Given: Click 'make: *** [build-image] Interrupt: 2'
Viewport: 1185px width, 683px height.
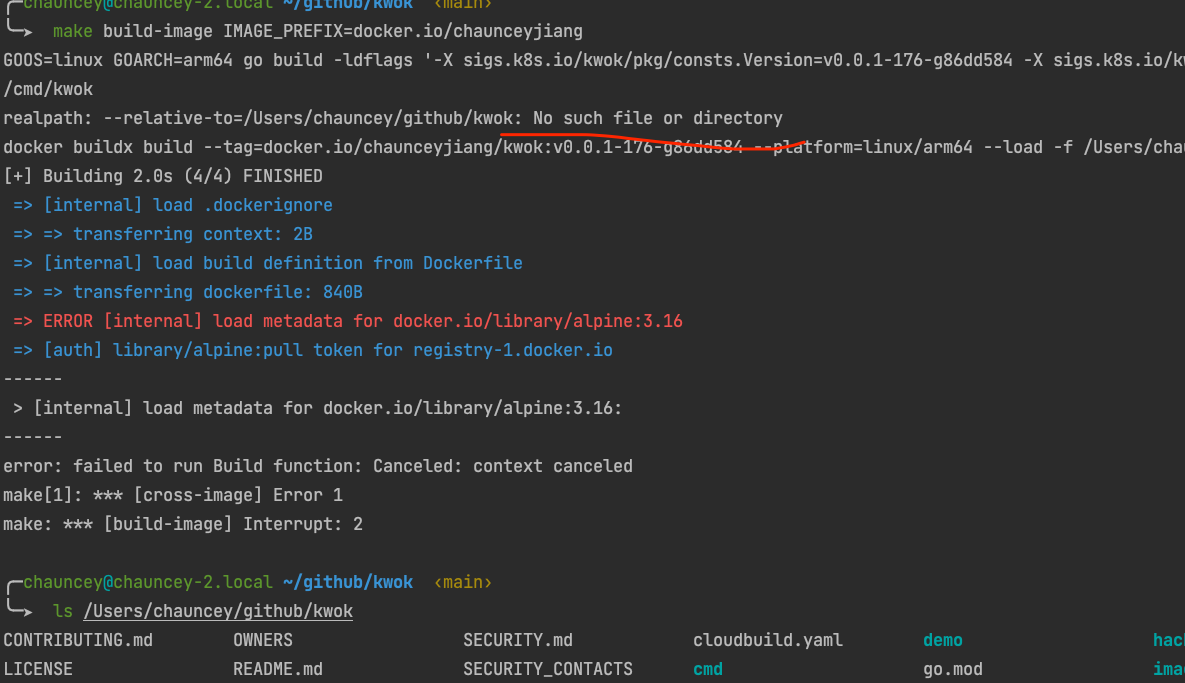Looking at the screenshot, I should click(183, 524).
